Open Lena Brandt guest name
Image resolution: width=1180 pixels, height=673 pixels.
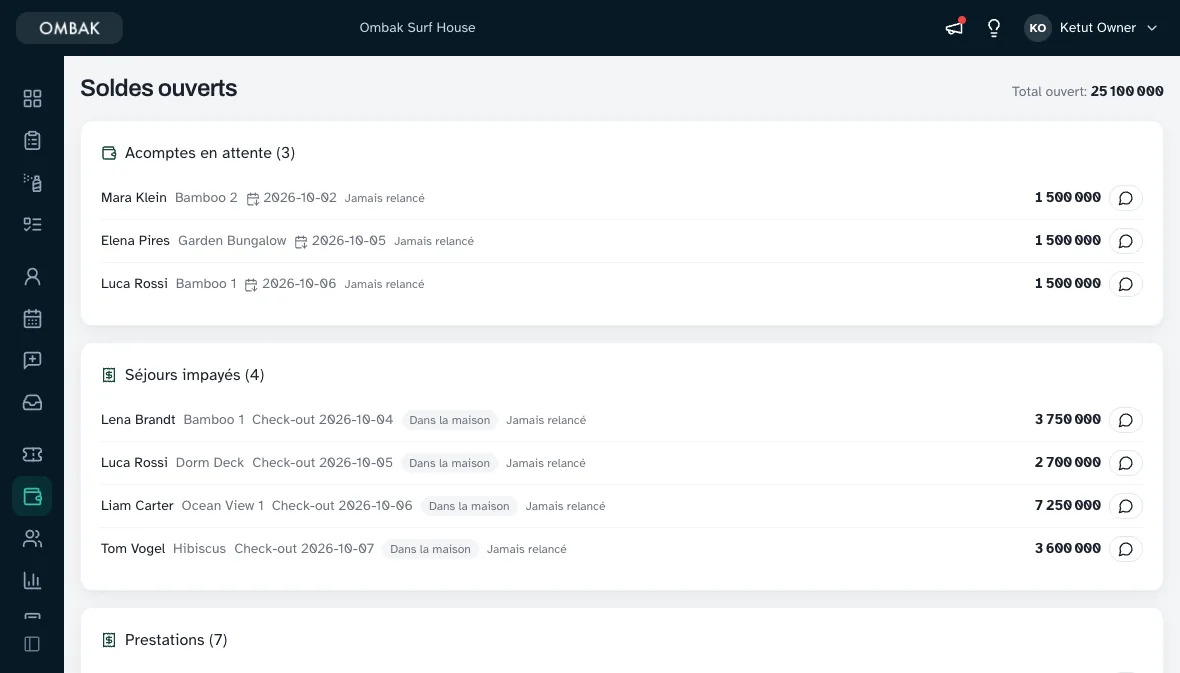pyautogui.click(x=138, y=419)
